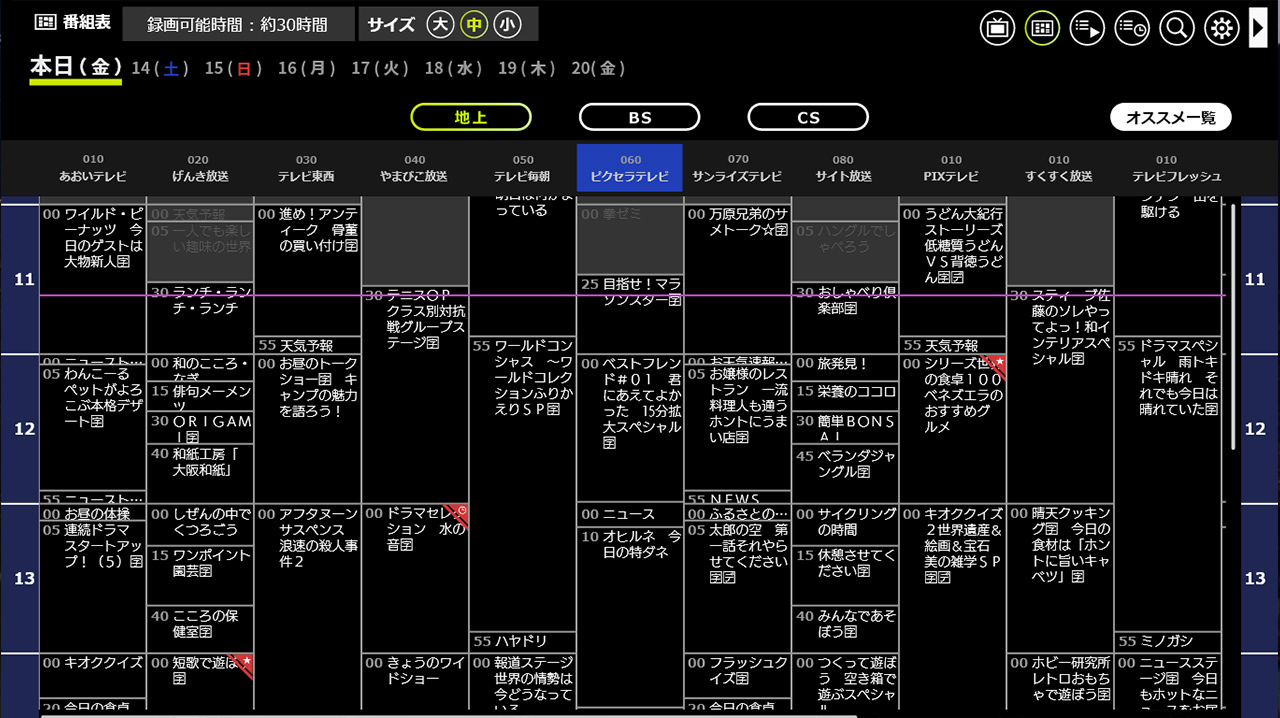
Task: Open settings with the gear icon
Action: coord(1221,28)
